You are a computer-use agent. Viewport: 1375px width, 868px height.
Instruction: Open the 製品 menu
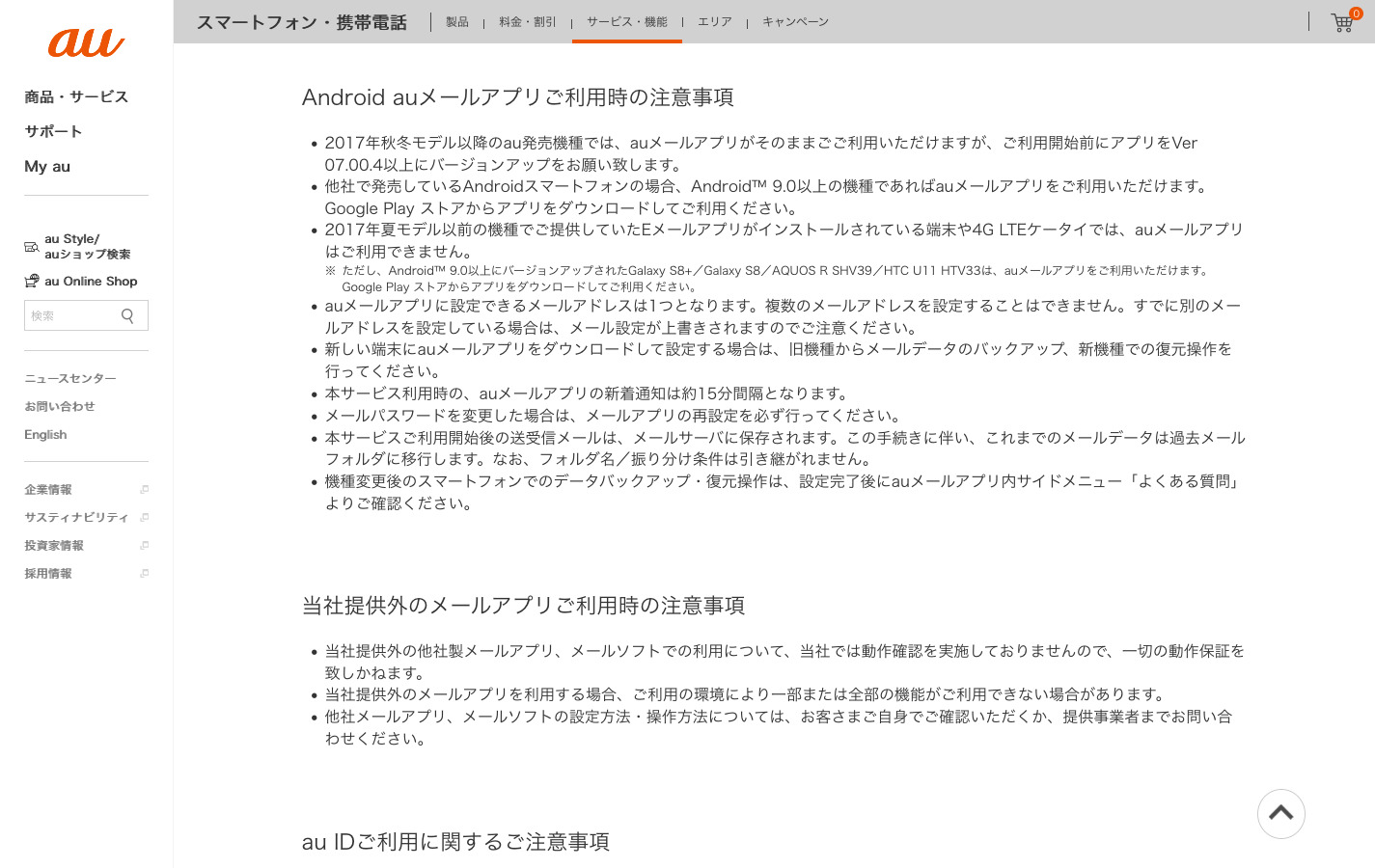click(456, 22)
